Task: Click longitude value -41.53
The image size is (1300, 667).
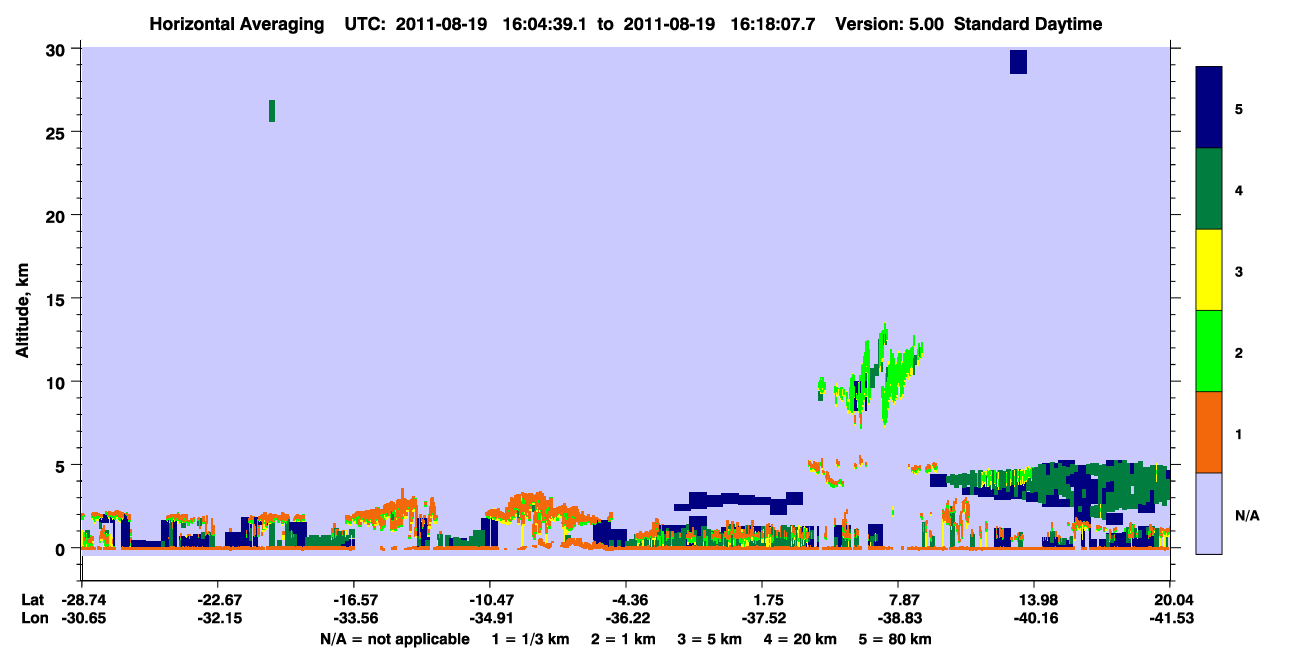Action: pyautogui.click(x=1170, y=618)
